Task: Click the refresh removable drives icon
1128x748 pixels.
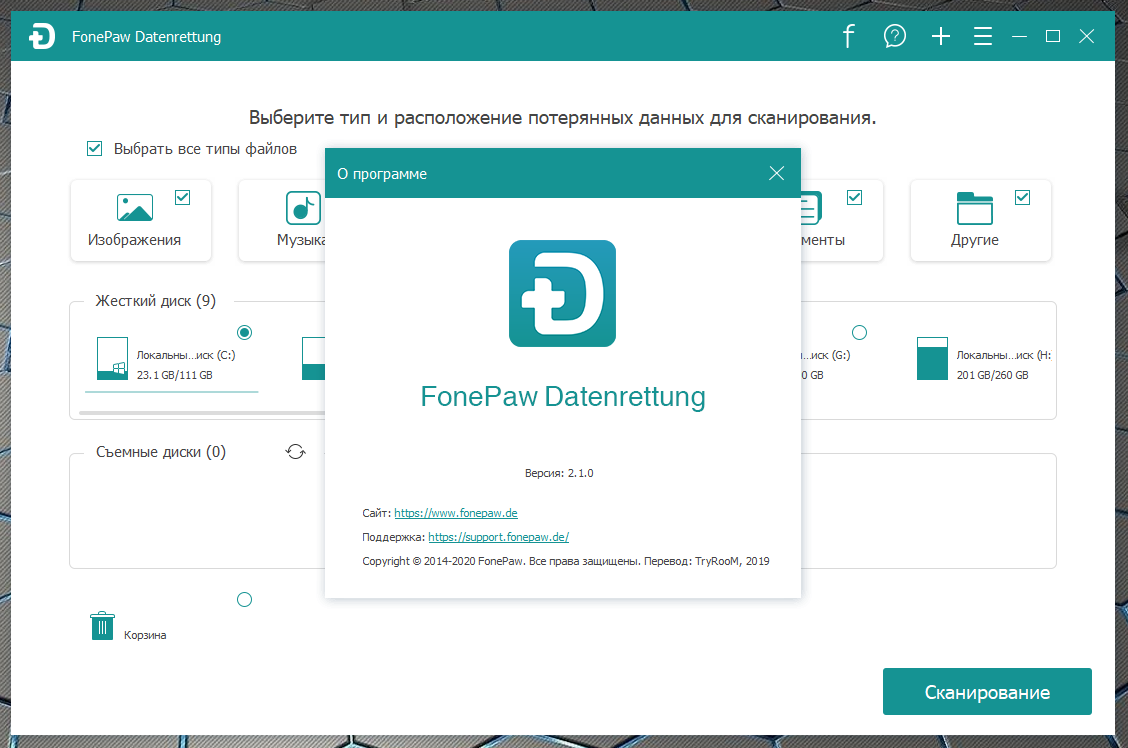Action: (295, 452)
